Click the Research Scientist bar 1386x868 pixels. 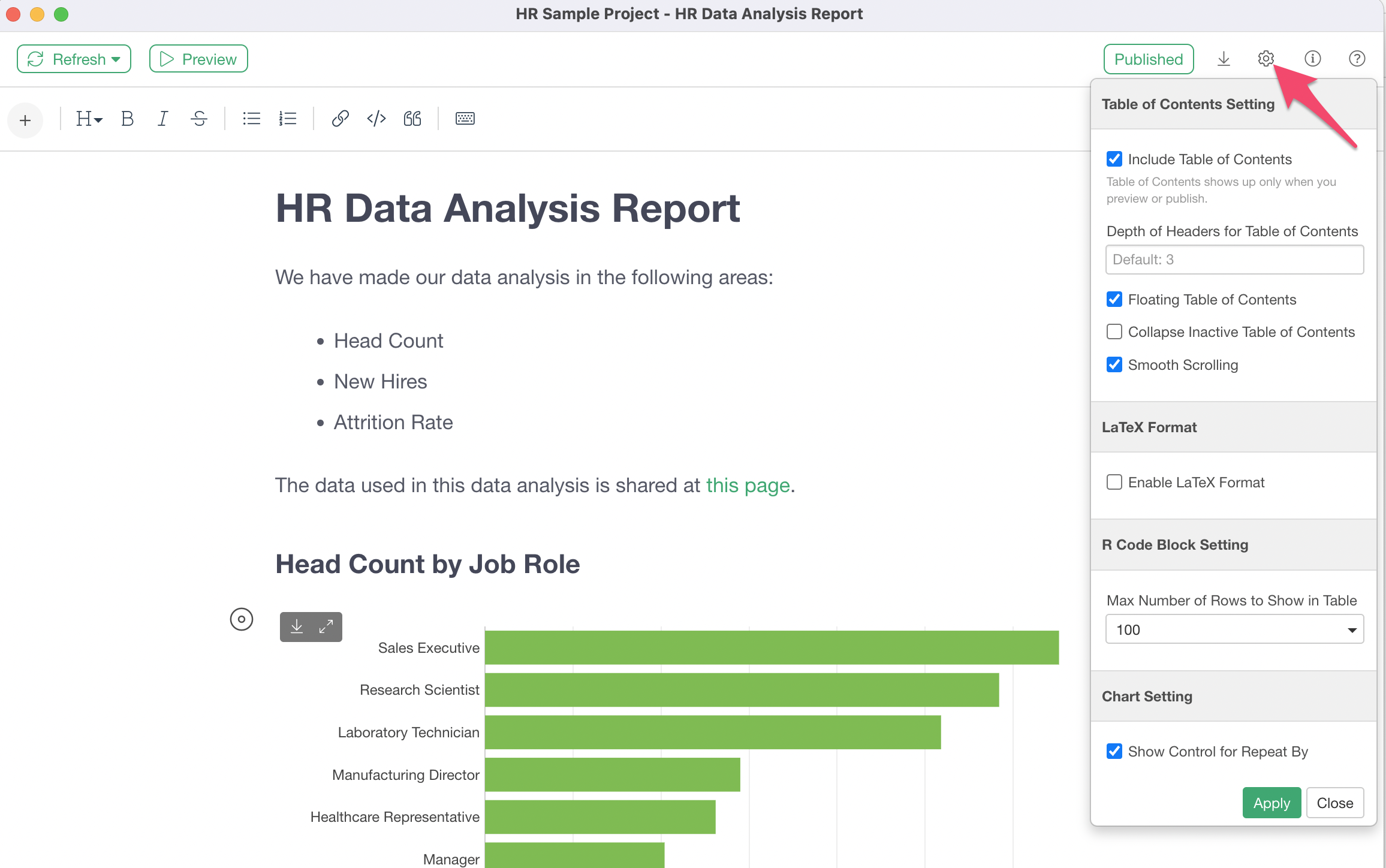(742, 690)
